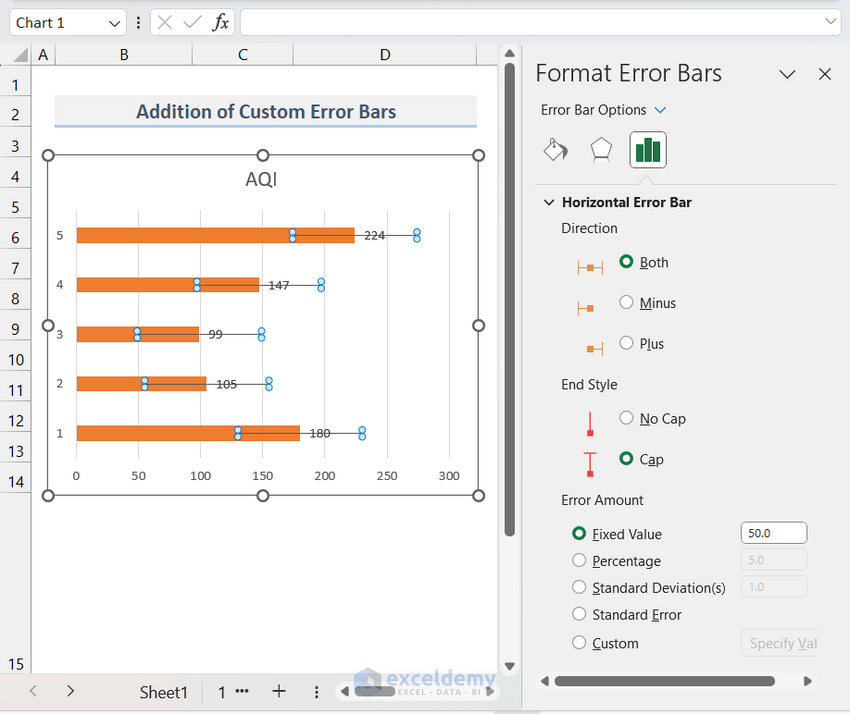The width and height of the screenshot is (850, 714).
Task: Select the Minus error bar direction
Action: 625,302
